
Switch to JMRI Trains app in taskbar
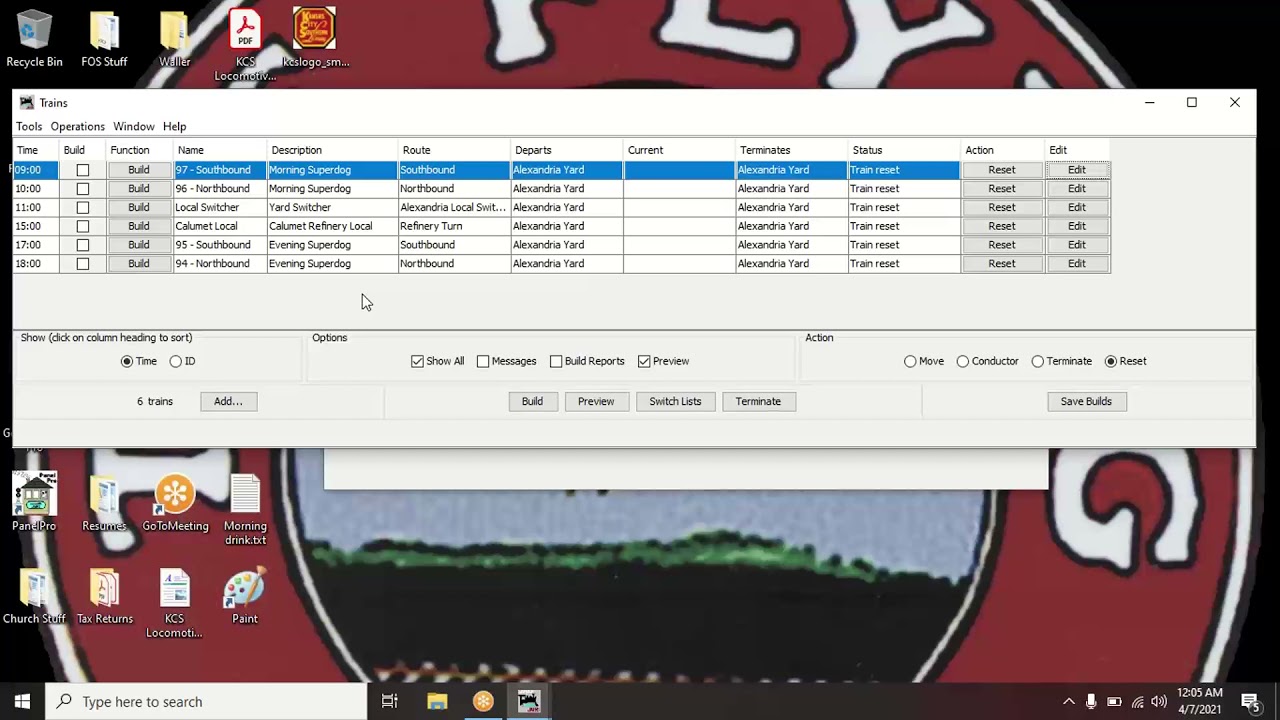[x=529, y=702]
